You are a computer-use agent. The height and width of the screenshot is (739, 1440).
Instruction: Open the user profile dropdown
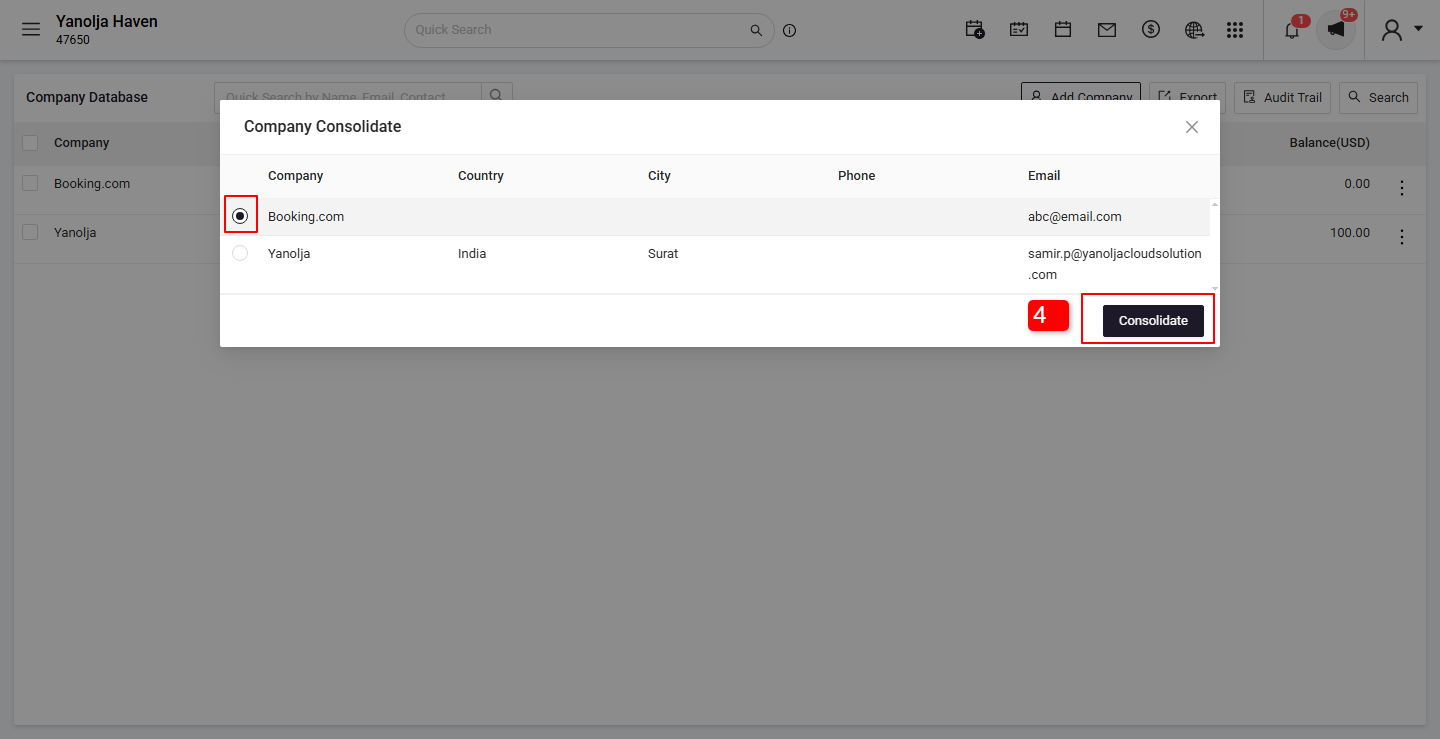(x=1402, y=30)
